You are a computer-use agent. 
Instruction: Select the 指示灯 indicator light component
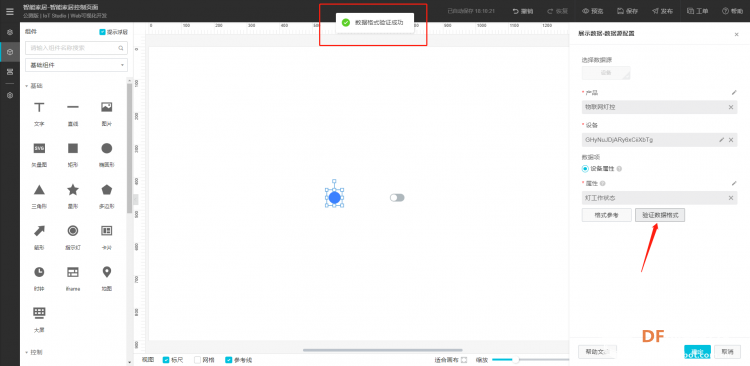pyautogui.click(x=73, y=237)
